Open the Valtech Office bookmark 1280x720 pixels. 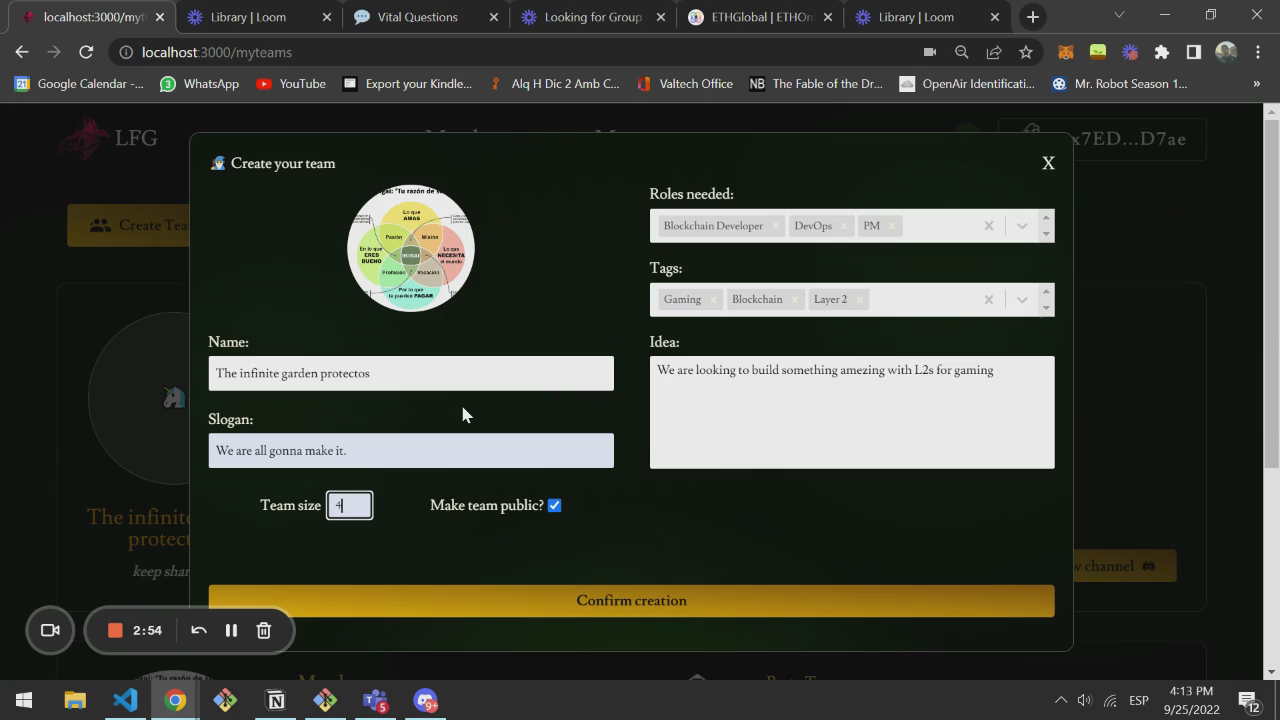[684, 84]
